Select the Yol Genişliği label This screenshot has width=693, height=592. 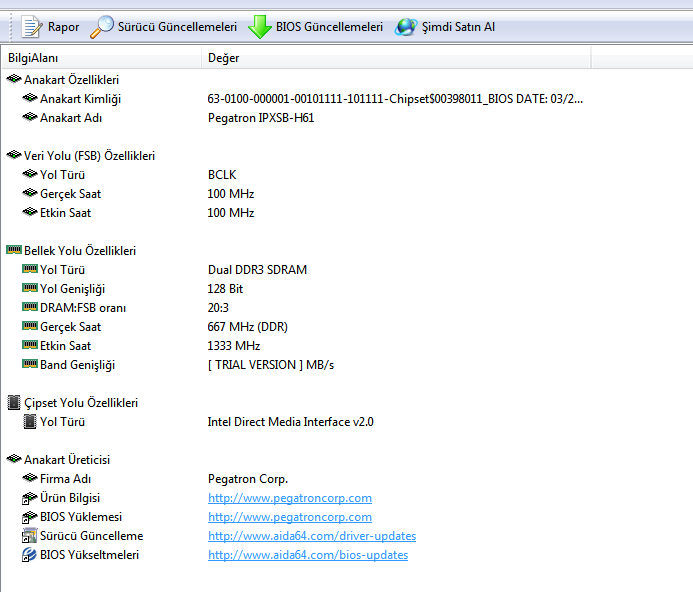pos(72,289)
